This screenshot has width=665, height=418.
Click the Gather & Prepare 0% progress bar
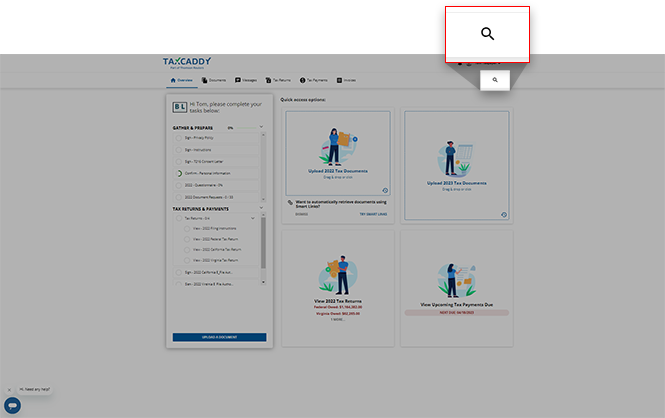246,128
